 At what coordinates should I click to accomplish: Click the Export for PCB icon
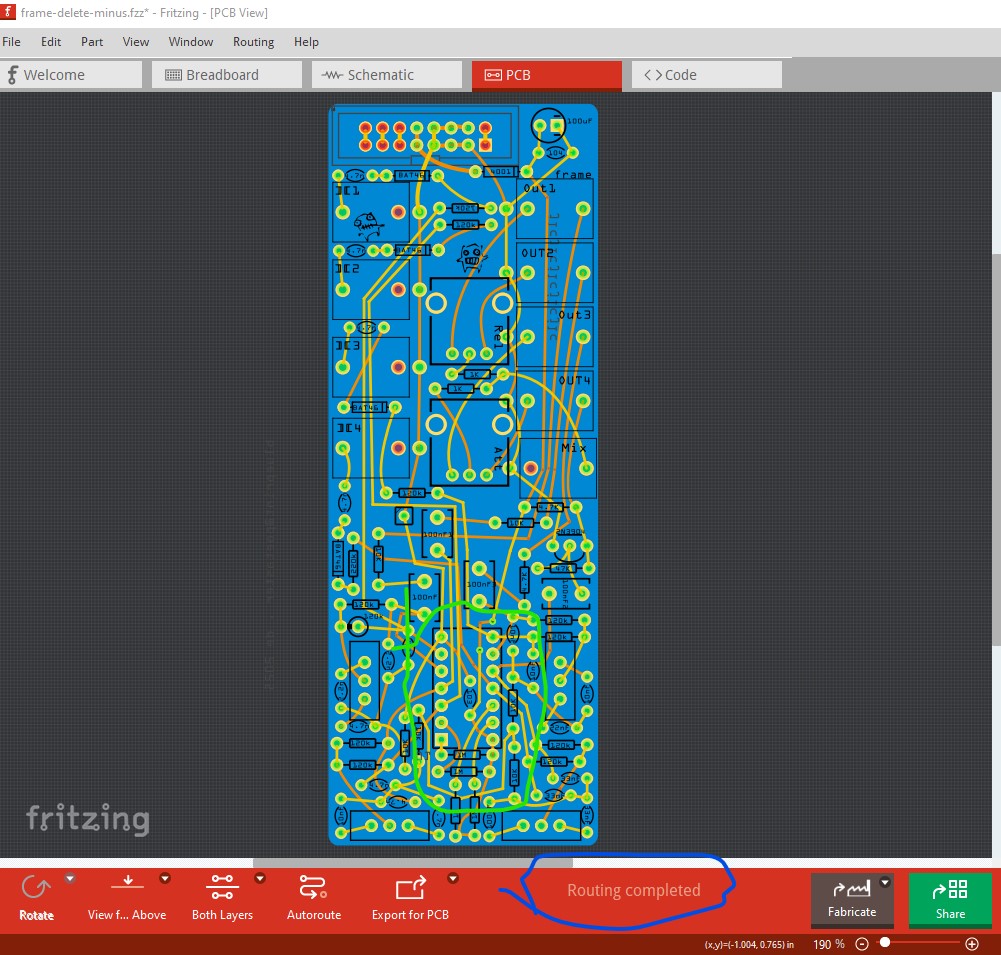click(x=410, y=887)
